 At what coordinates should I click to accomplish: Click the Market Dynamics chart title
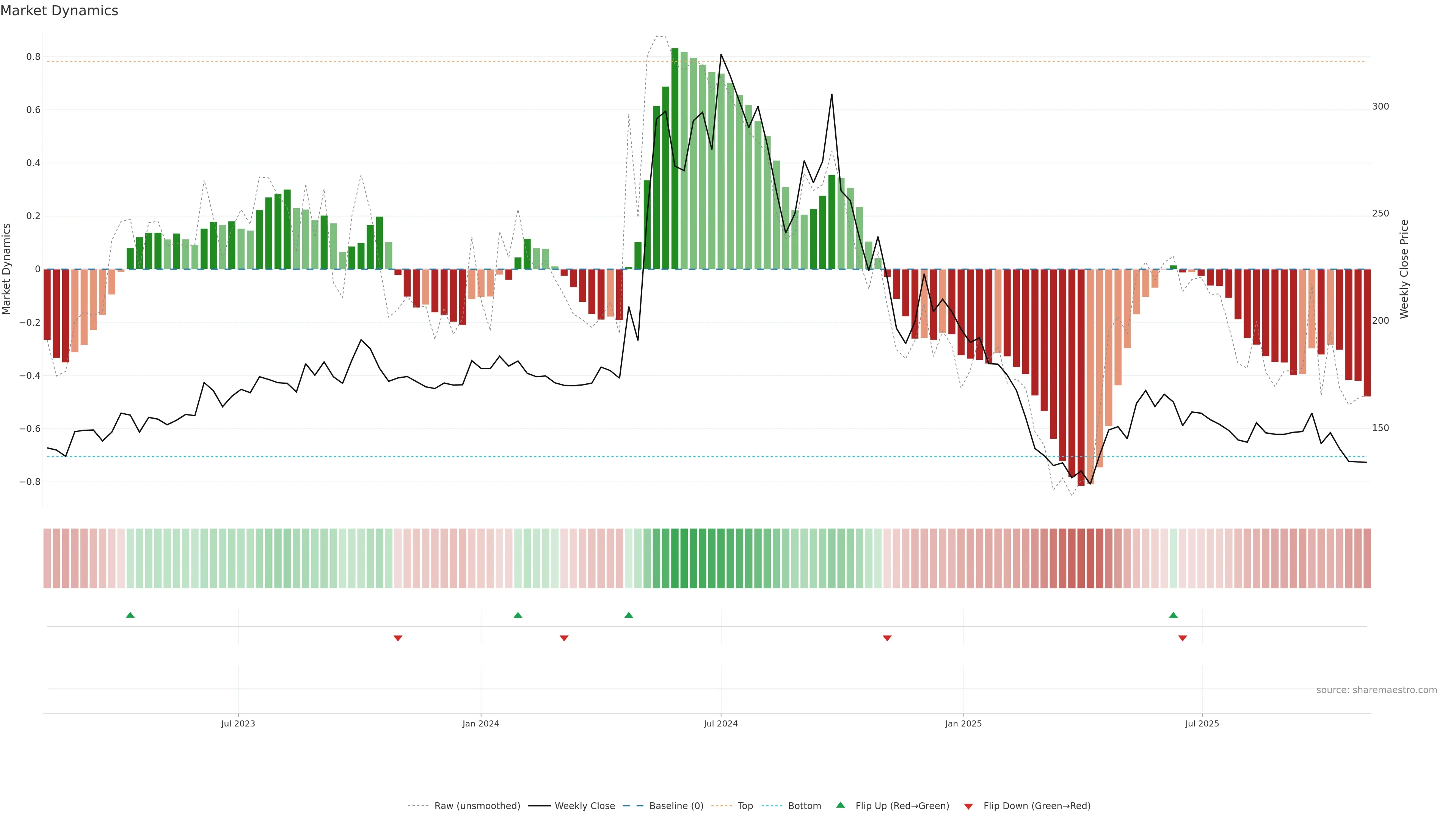60,11
